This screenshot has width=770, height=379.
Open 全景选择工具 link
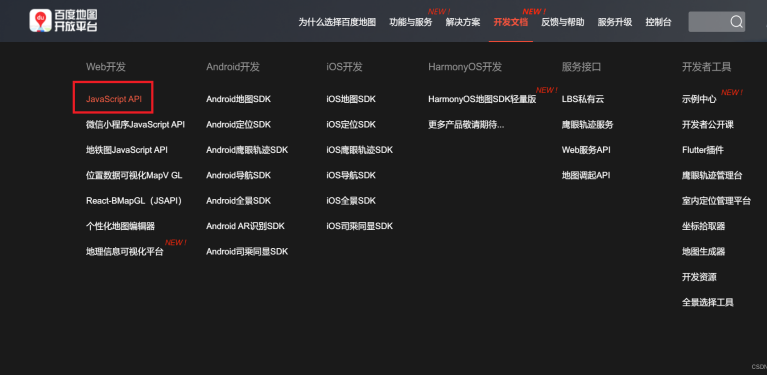pyautogui.click(x=708, y=302)
